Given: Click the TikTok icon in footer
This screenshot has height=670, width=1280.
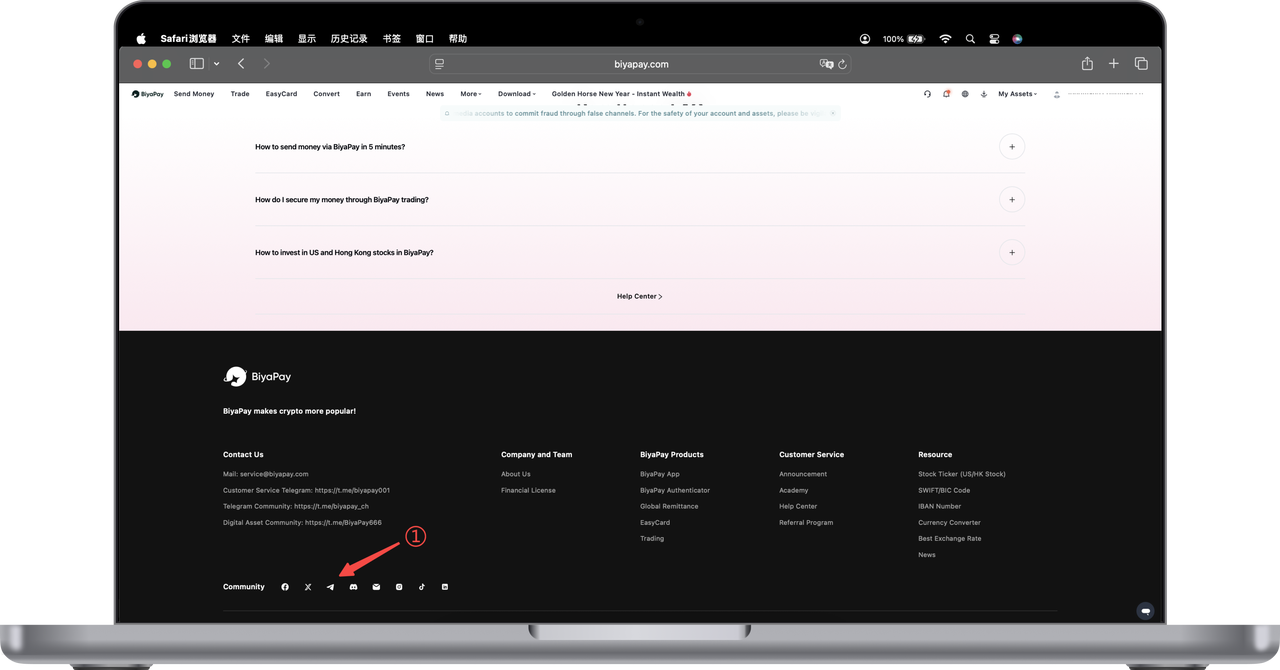Looking at the screenshot, I should (x=422, y=587).
